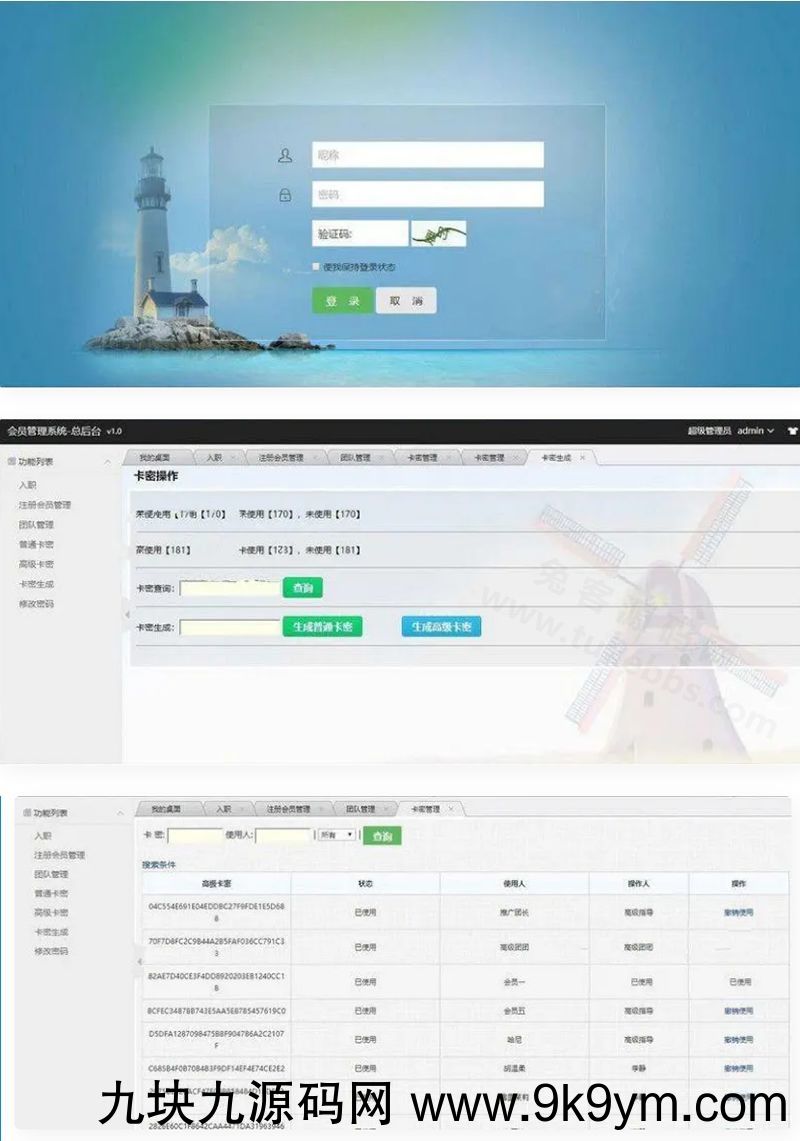800x1141 pixels.
Task: Click the lock icon beside 密码 field
Action: [x=285, y=195]
